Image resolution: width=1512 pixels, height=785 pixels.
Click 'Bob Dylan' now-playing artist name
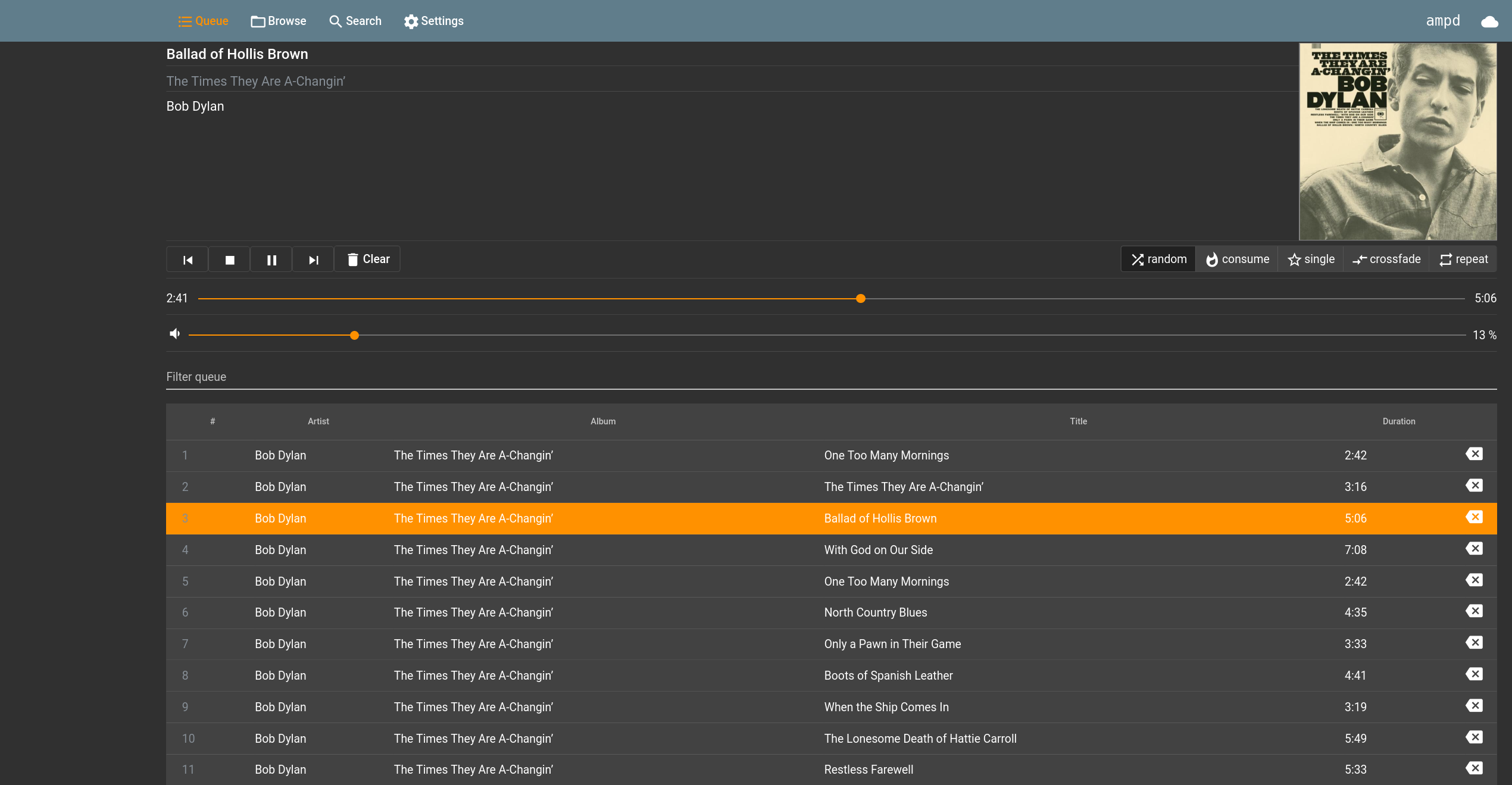point(195,106)
